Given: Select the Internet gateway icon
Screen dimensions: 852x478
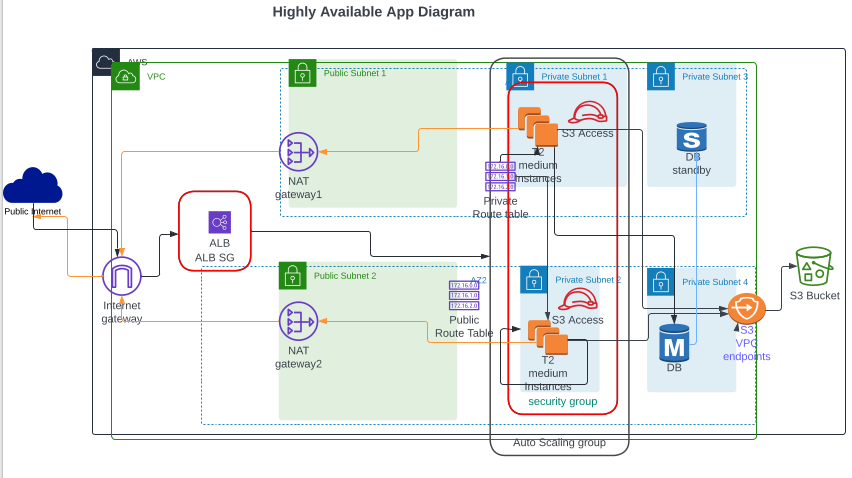Looking at the screenshot, I should pyautogui.click(x=122, y=276).
